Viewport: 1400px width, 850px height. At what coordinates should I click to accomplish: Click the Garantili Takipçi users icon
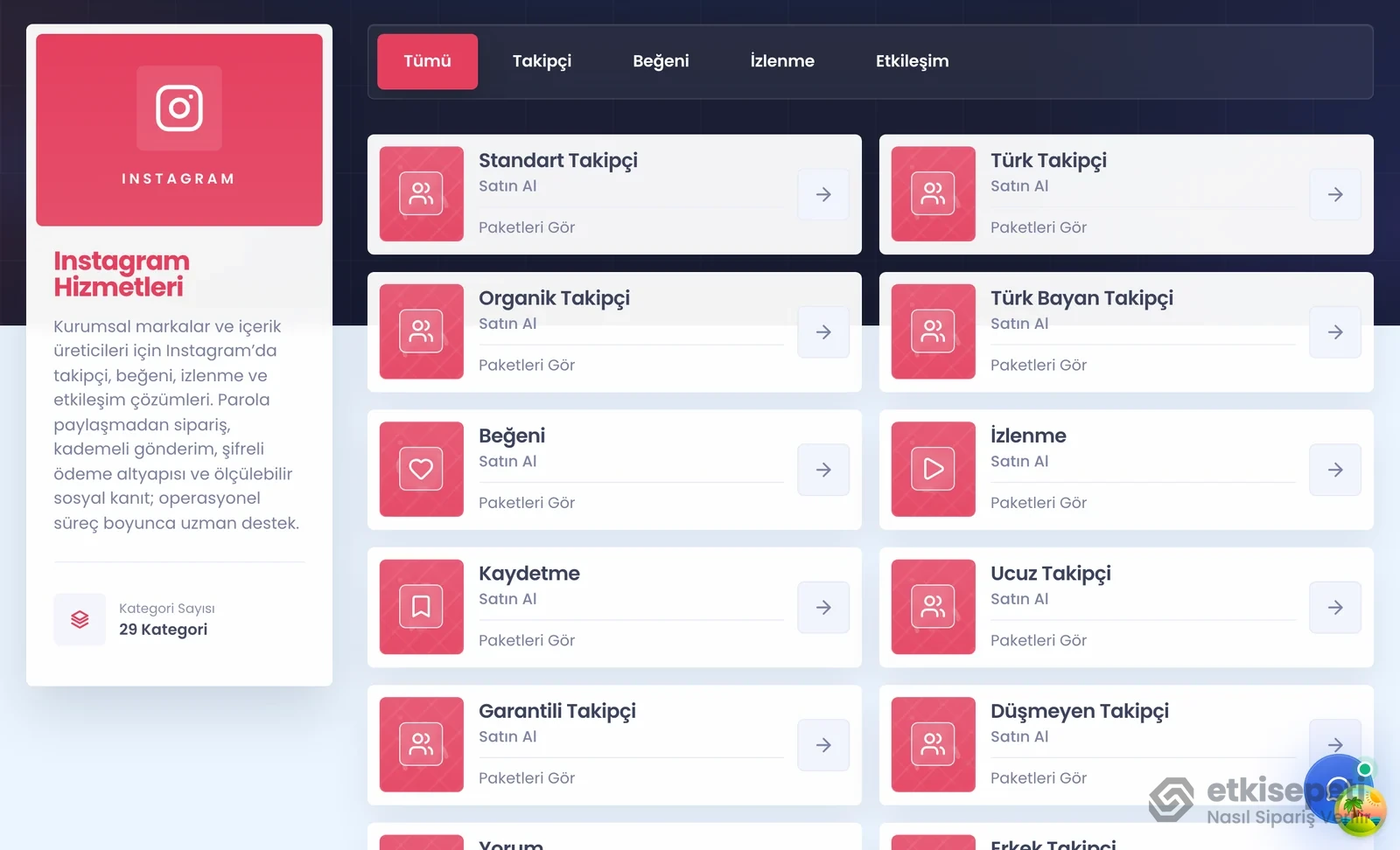point(421,744)
